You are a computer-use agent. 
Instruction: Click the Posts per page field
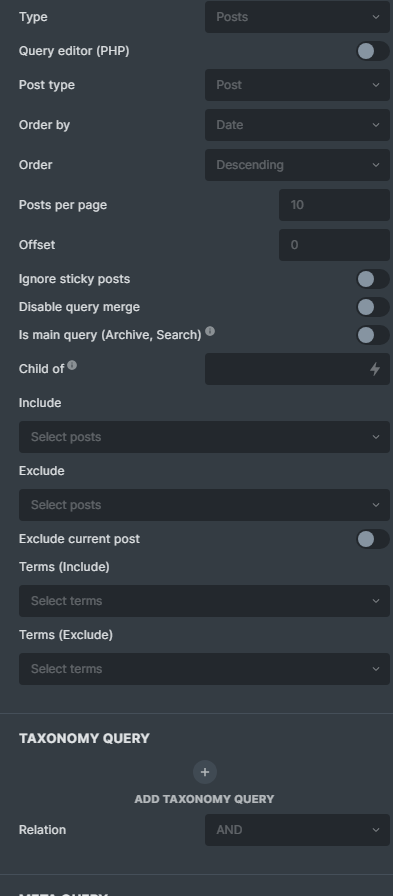[x=334, y=205]
